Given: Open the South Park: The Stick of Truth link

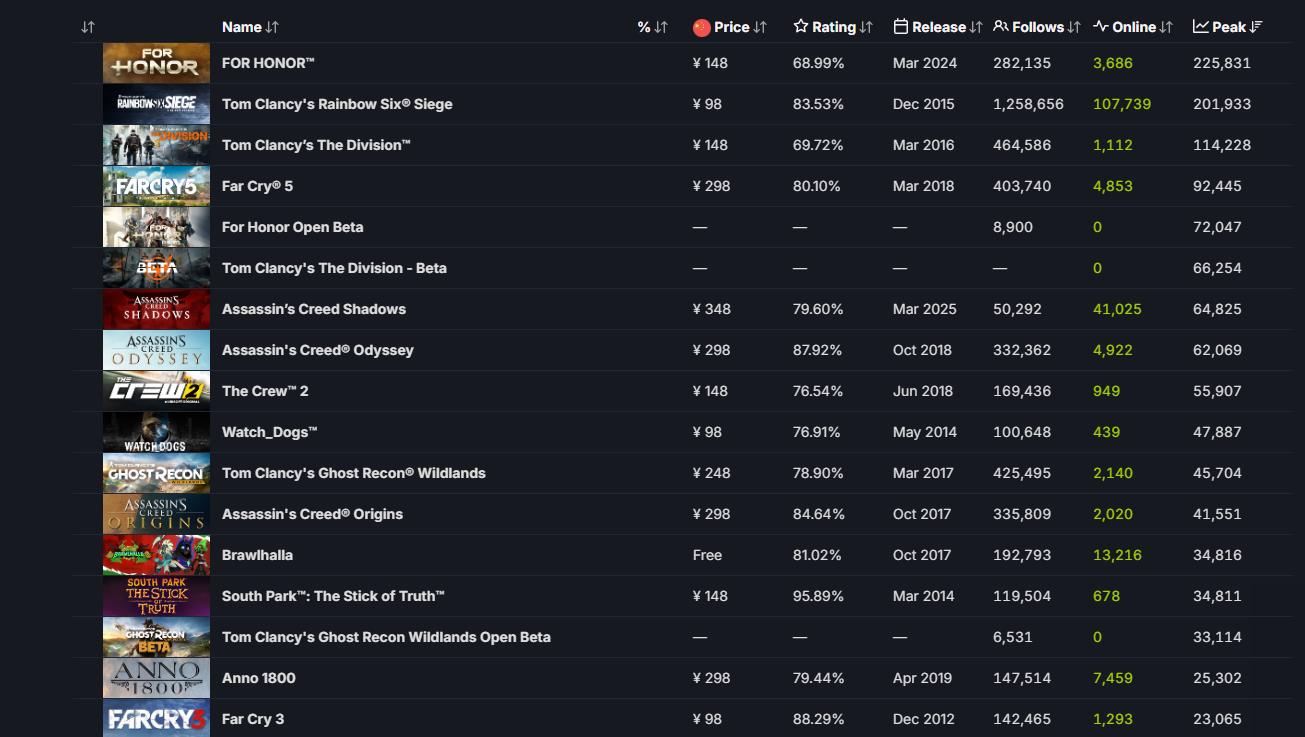Looking at the screenshot, I should pos(333,596).
